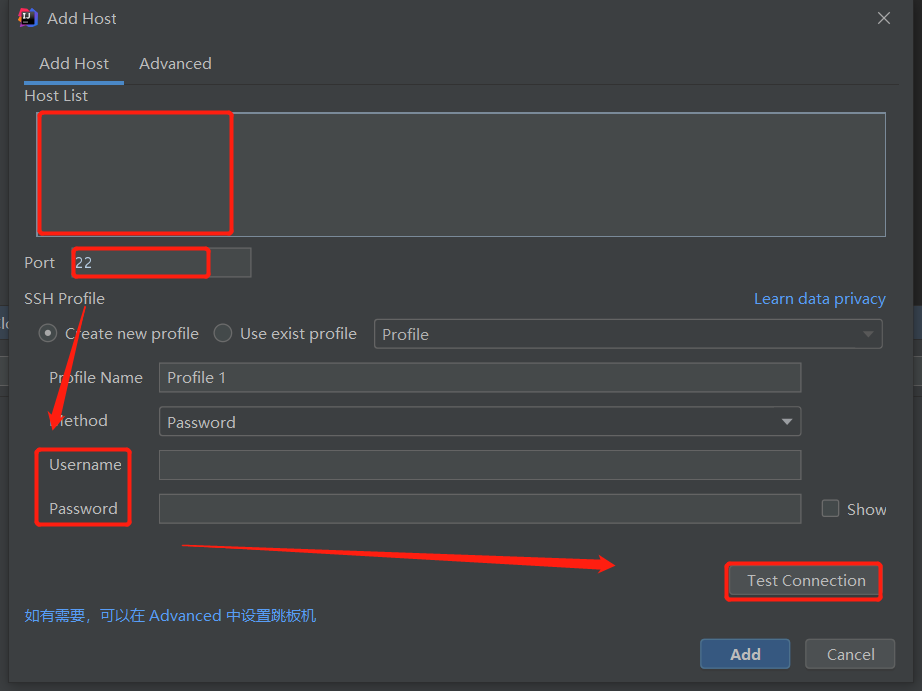This screenshot has width=922, height=691.
Task: Click the Username input field
Action: point(480,465)
